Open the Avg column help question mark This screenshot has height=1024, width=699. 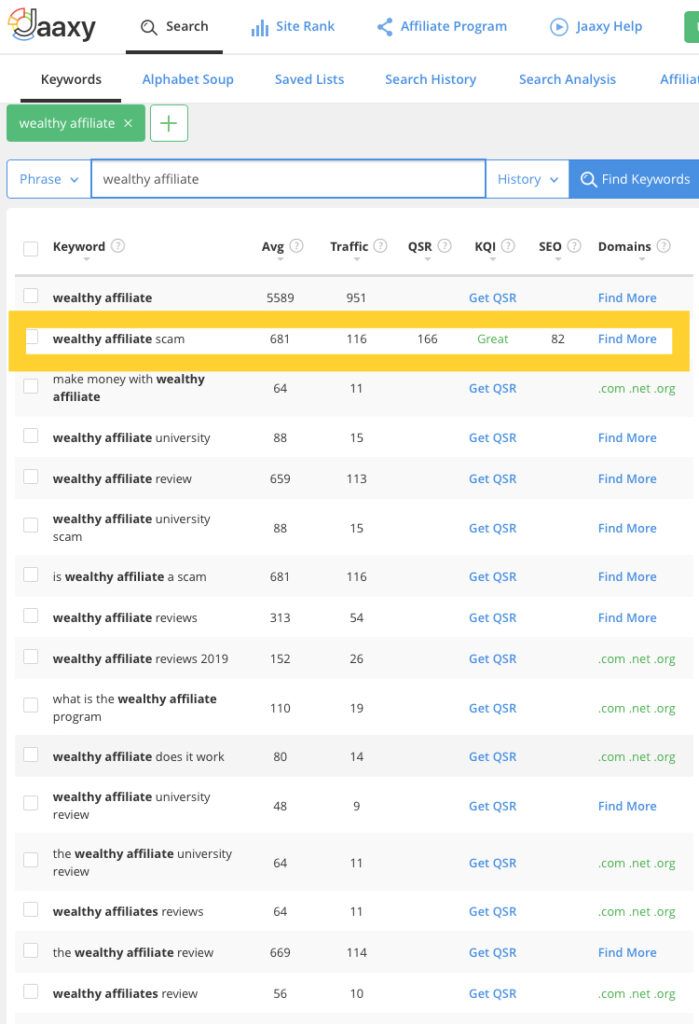[296, 246]
